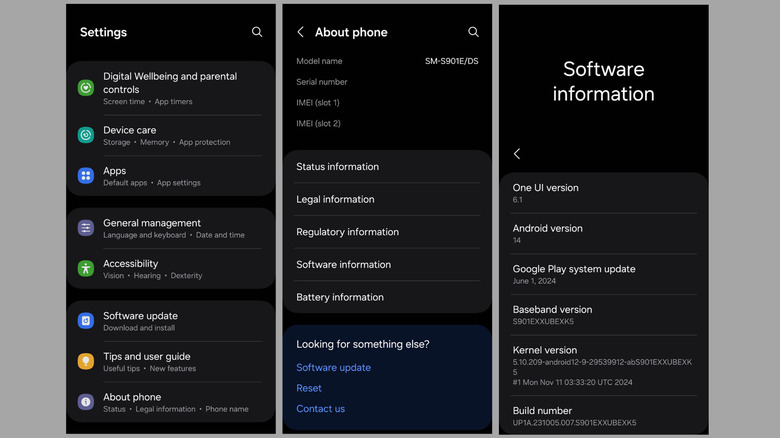
Task: Open Device care settings
Action: point(171,135)
